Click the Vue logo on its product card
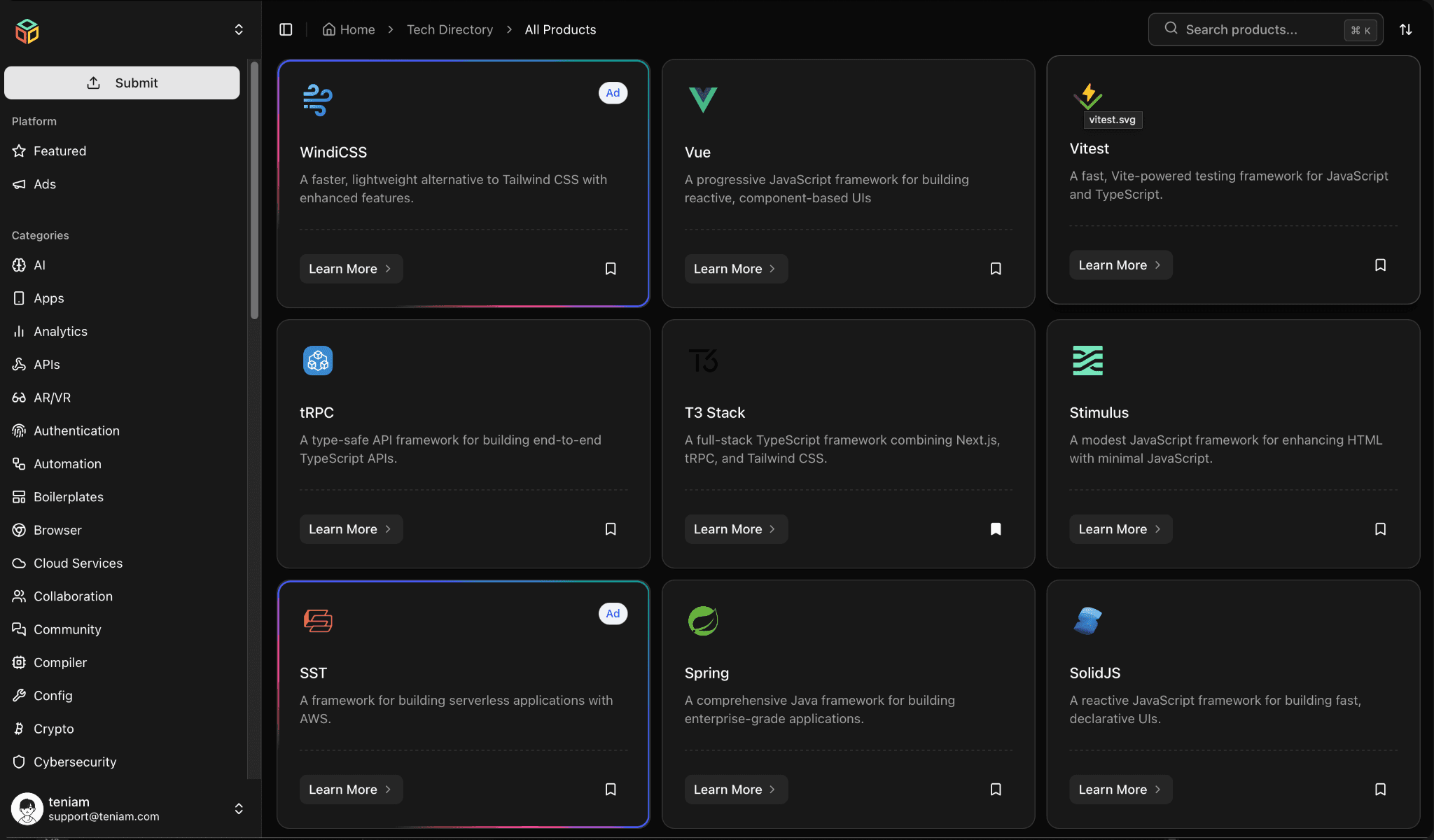 click(x=704, y=99)
